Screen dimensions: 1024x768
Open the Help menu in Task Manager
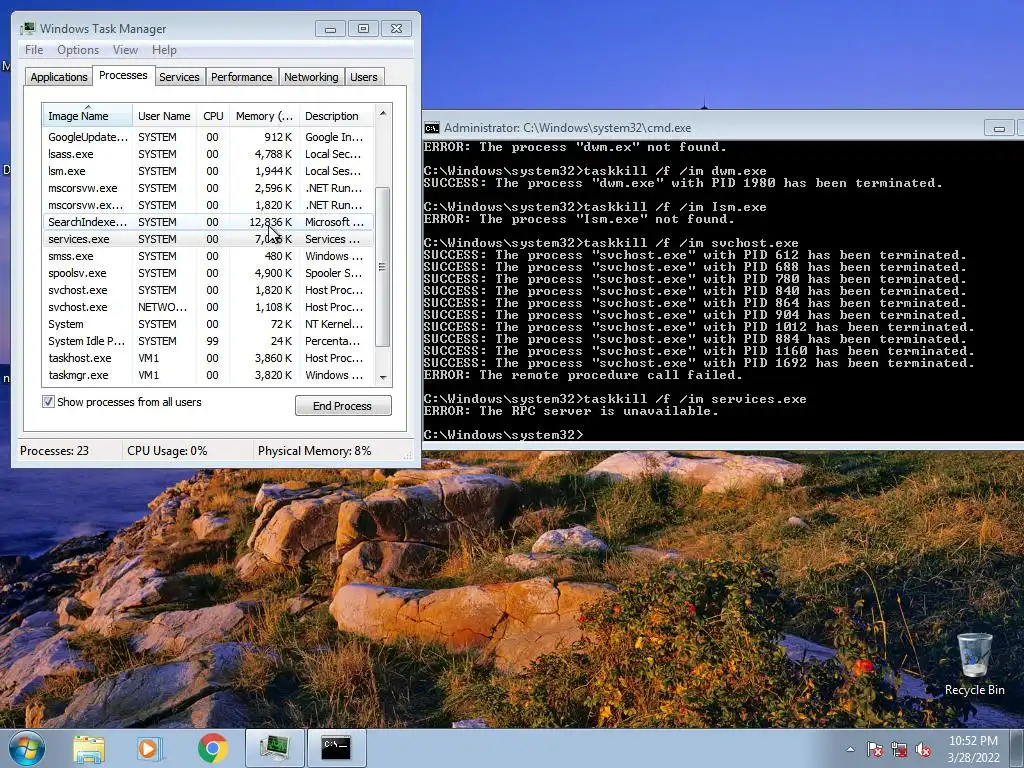(x=164, y=50)
